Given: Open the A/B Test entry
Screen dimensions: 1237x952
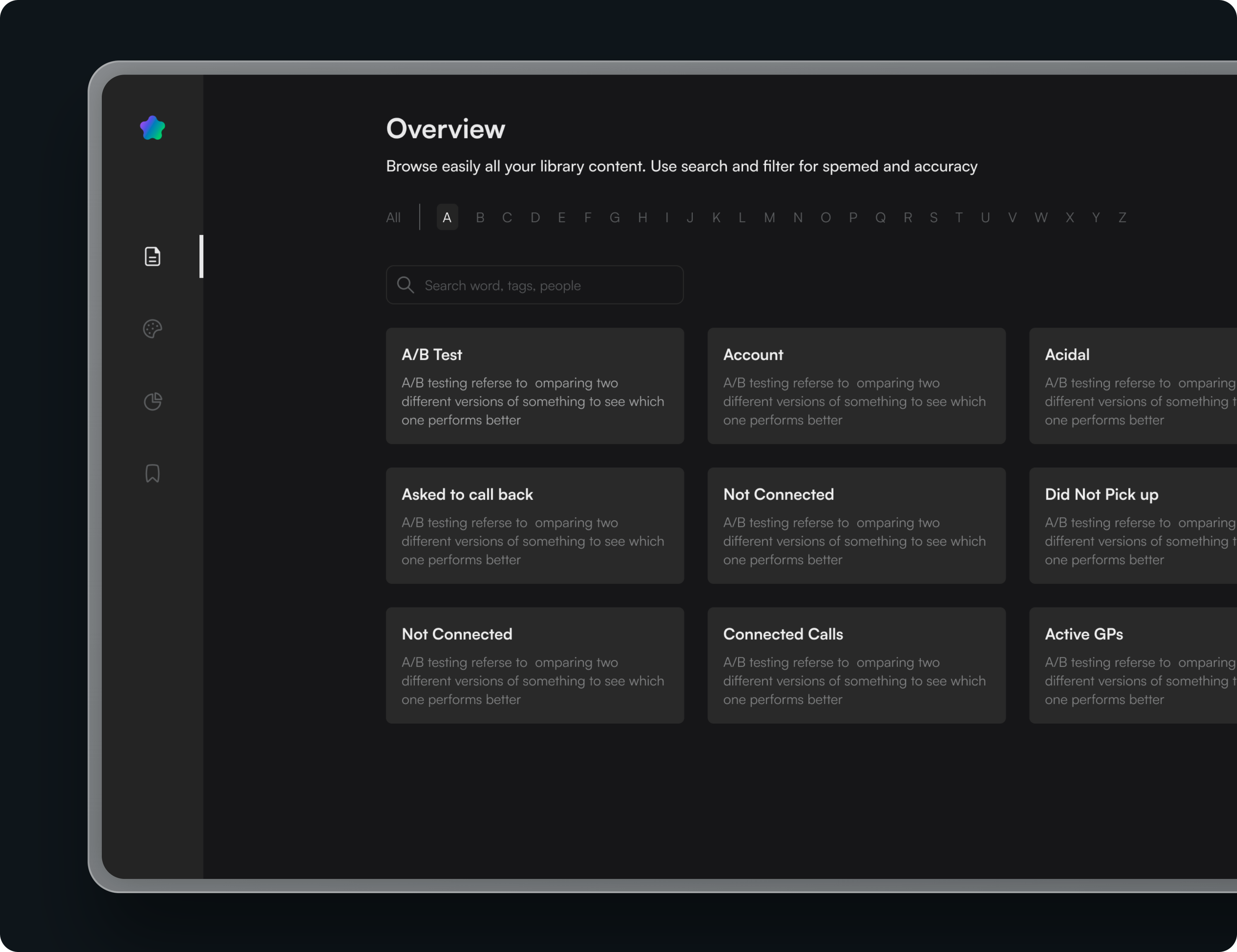Looking at the screenshot, I should [535, 387].
